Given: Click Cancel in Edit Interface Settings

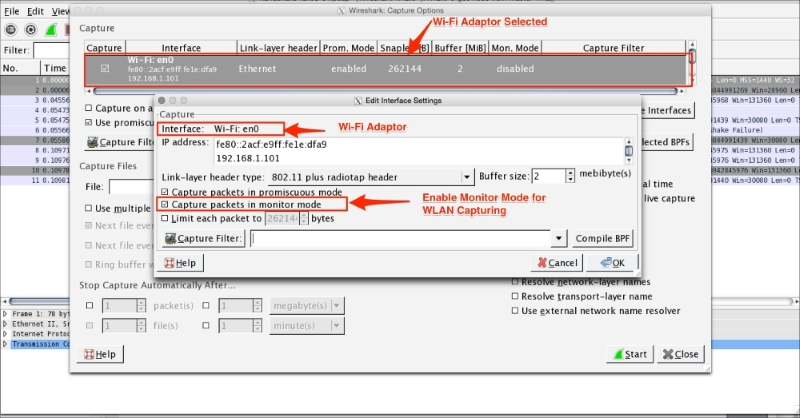Looking at the screenshot, I should pos(557,263).
